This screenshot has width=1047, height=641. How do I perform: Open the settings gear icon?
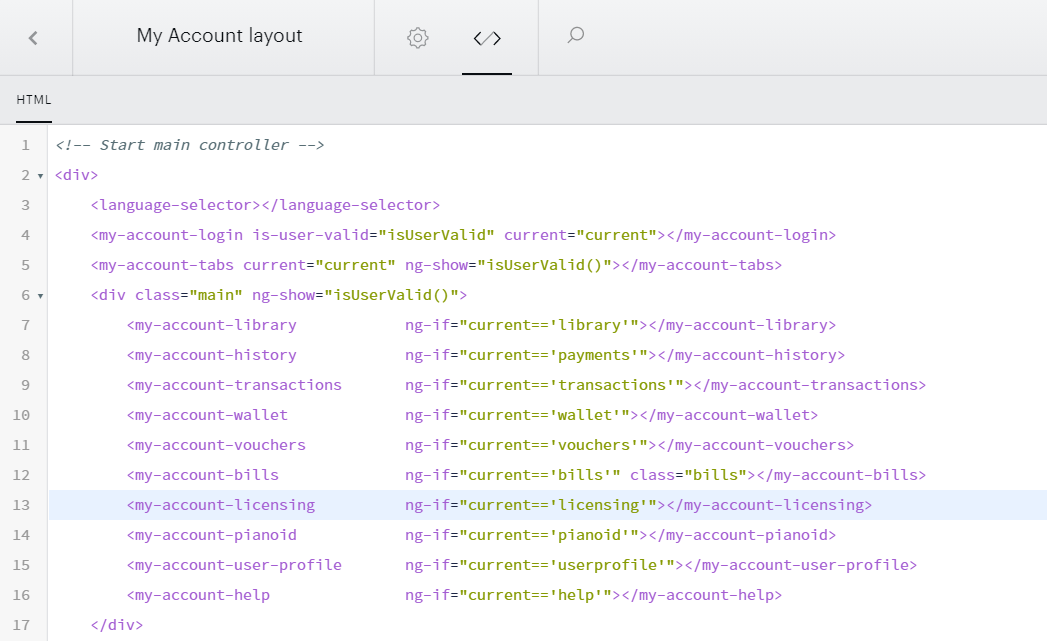coord(417,37)
